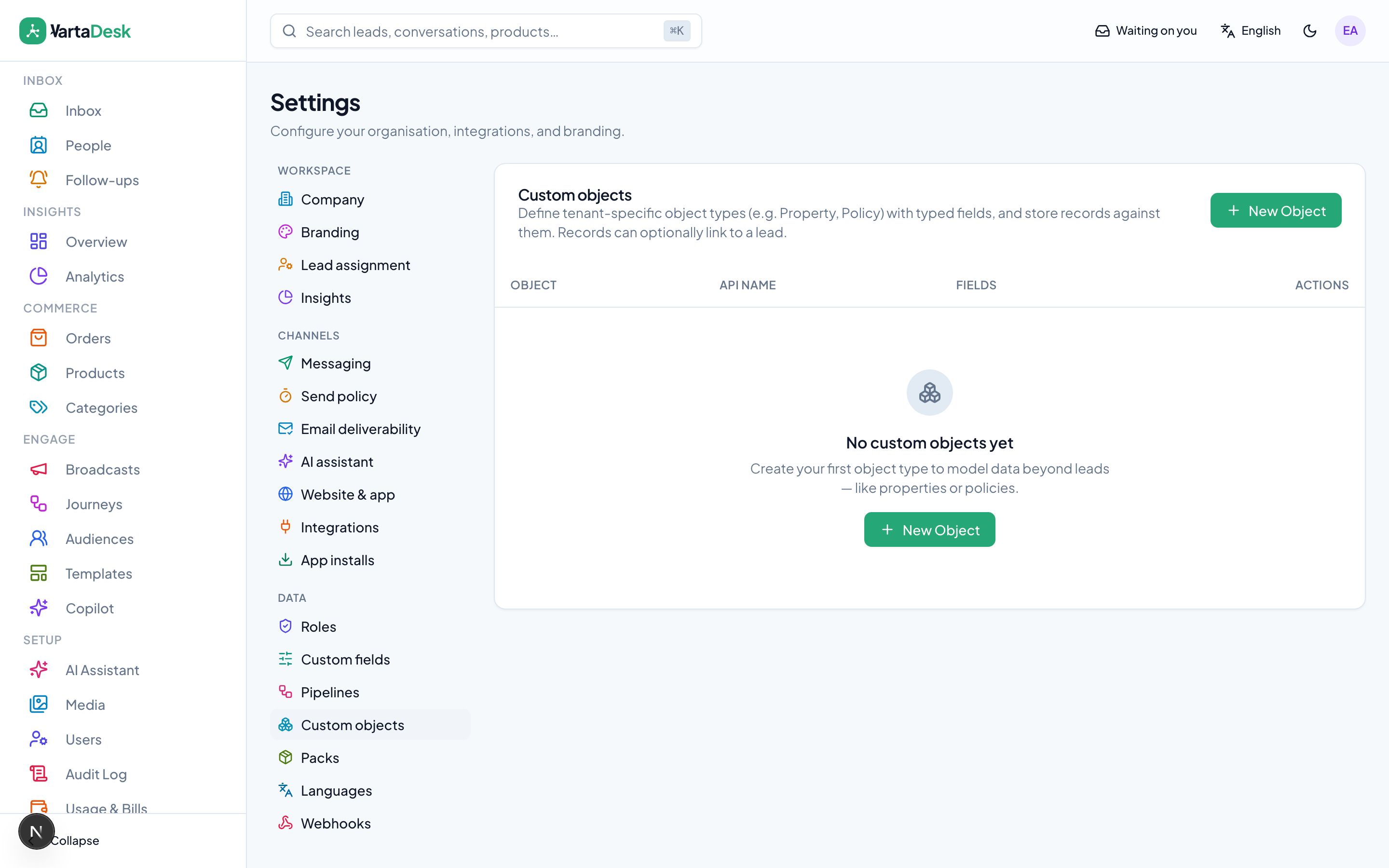The height and width of the screenshot is (868, 1389).
Task: Click the EA user avatar
Action: tap(1350, 31)
